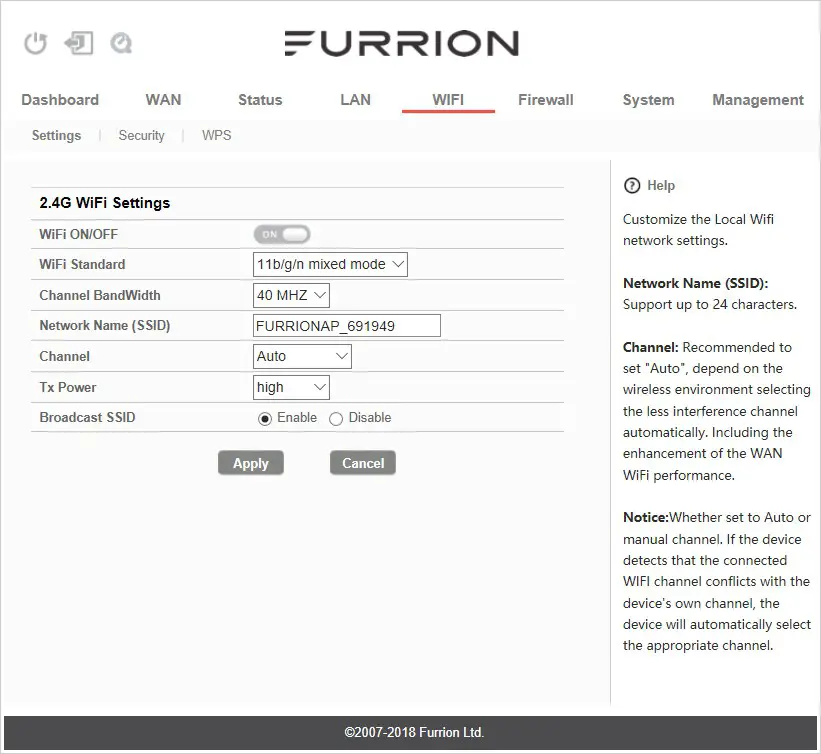Switch to the Firewall tab
Screen dimensions: 821x754
tap(545, 100)
